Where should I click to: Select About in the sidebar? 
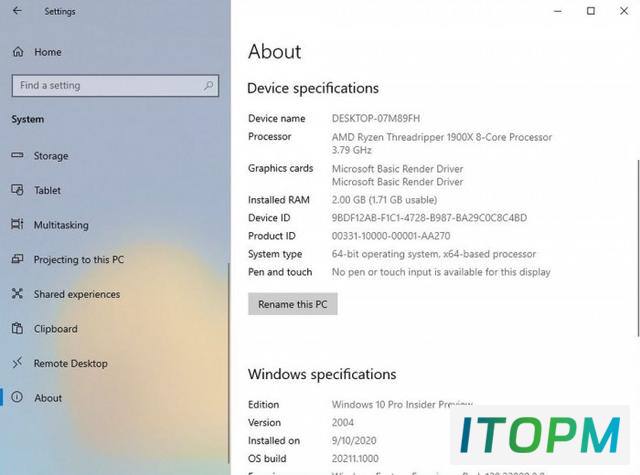point(48,398)
